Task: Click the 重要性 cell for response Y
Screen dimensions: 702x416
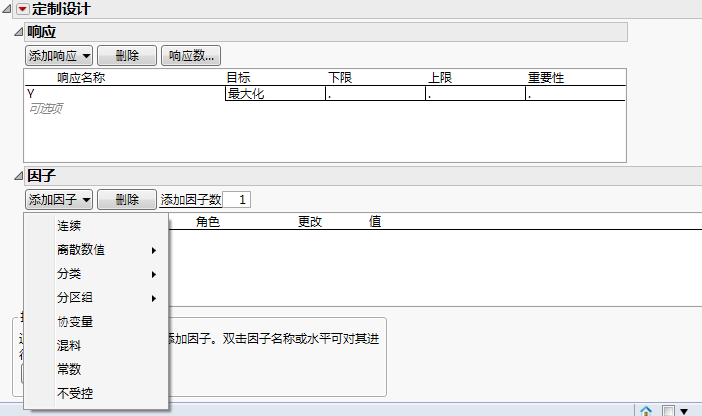Action: tap(575, 94)
